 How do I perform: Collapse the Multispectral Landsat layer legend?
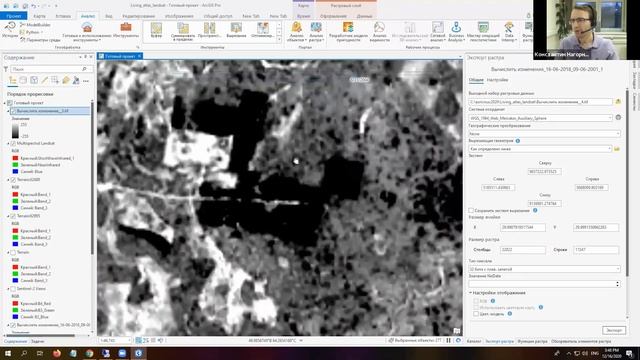[x=8, y=144]
